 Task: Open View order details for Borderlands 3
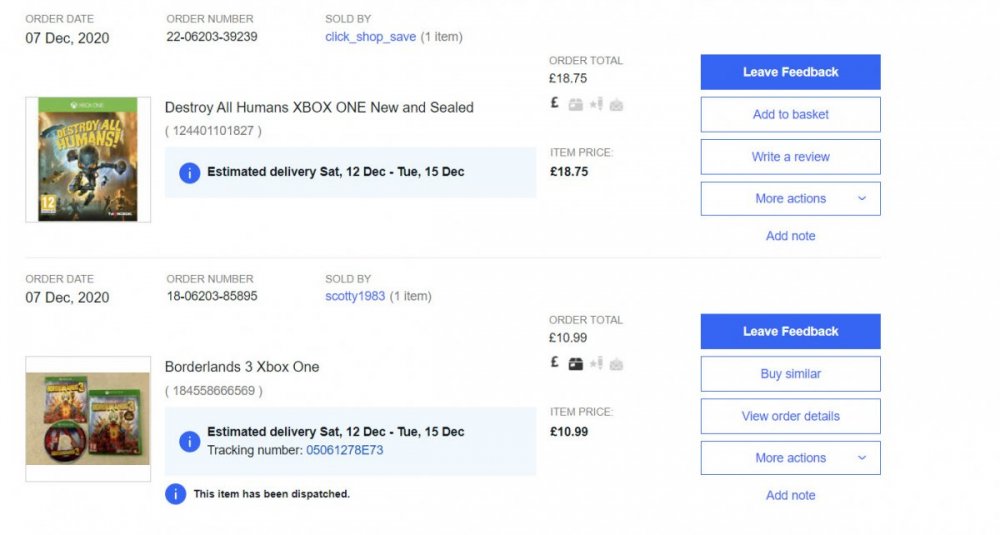pos(791,416)
